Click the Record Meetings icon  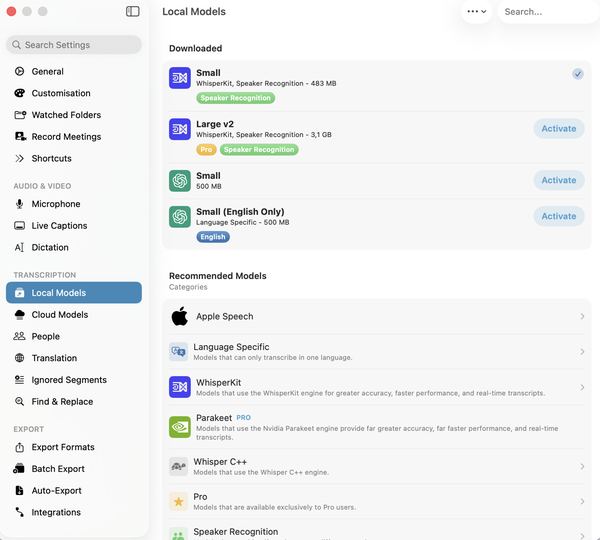[x=20, y=136]
